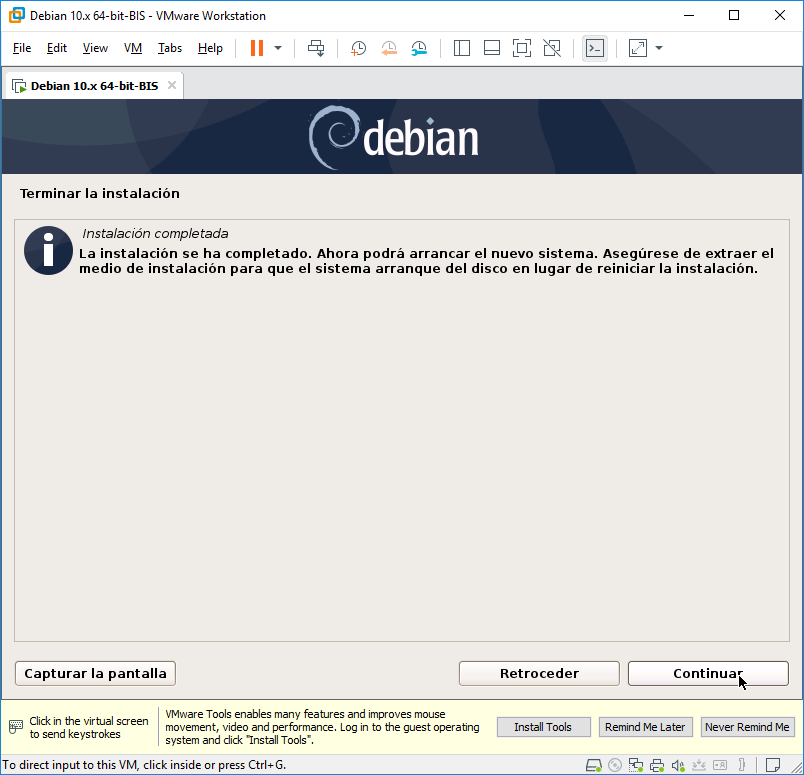Click the sound card status icon
This screenshot has width=804, height=775.
point(678,765)
